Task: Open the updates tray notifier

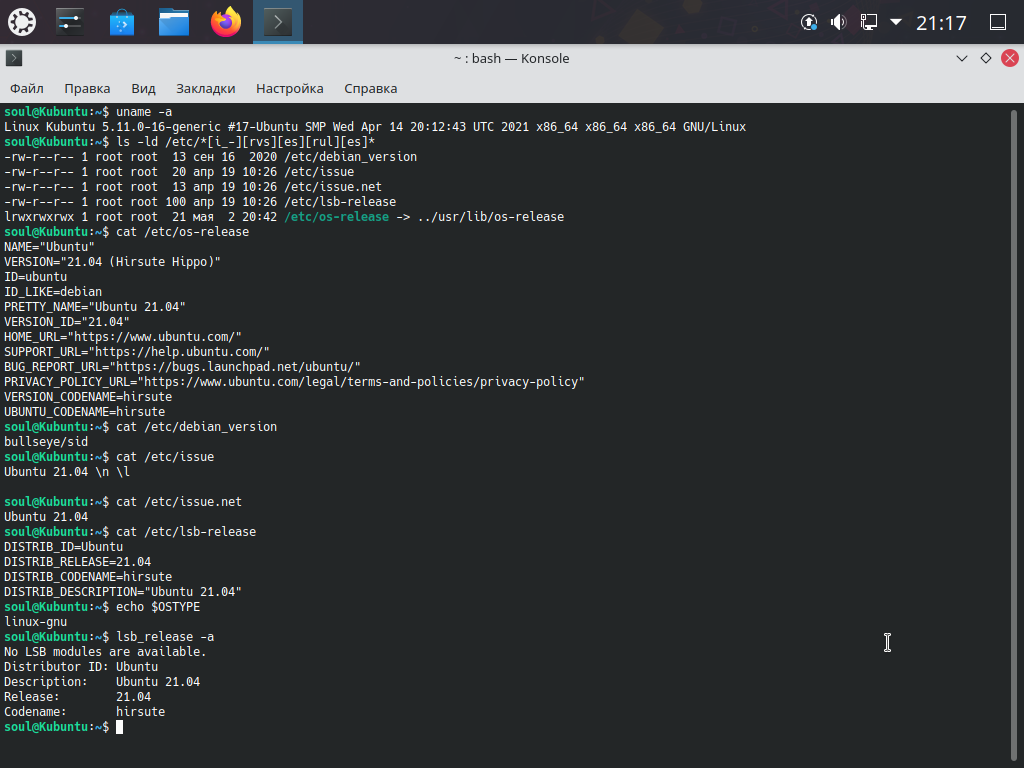Action: (808, 22)
